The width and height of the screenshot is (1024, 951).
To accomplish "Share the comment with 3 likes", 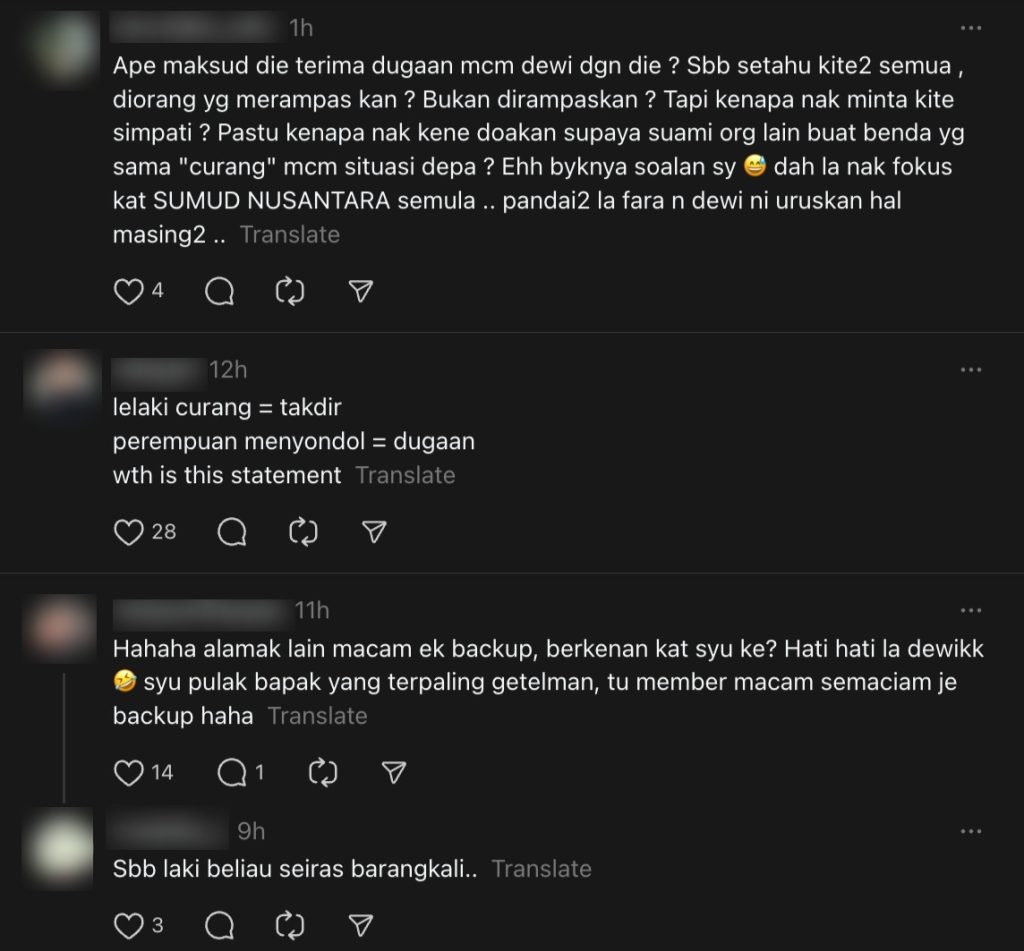I will click(x=360, y=926).
